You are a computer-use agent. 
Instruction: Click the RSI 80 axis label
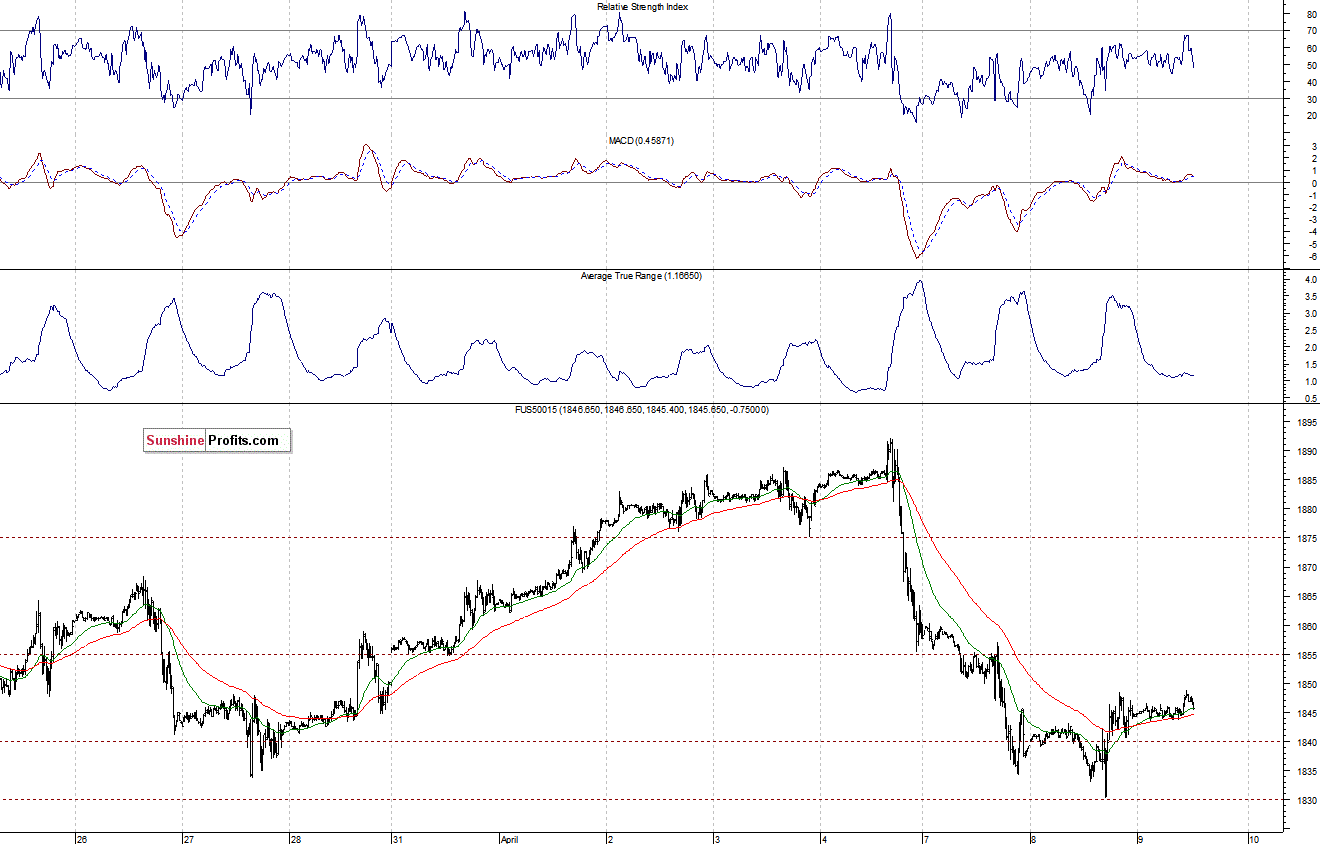[x=1311, y=15]
